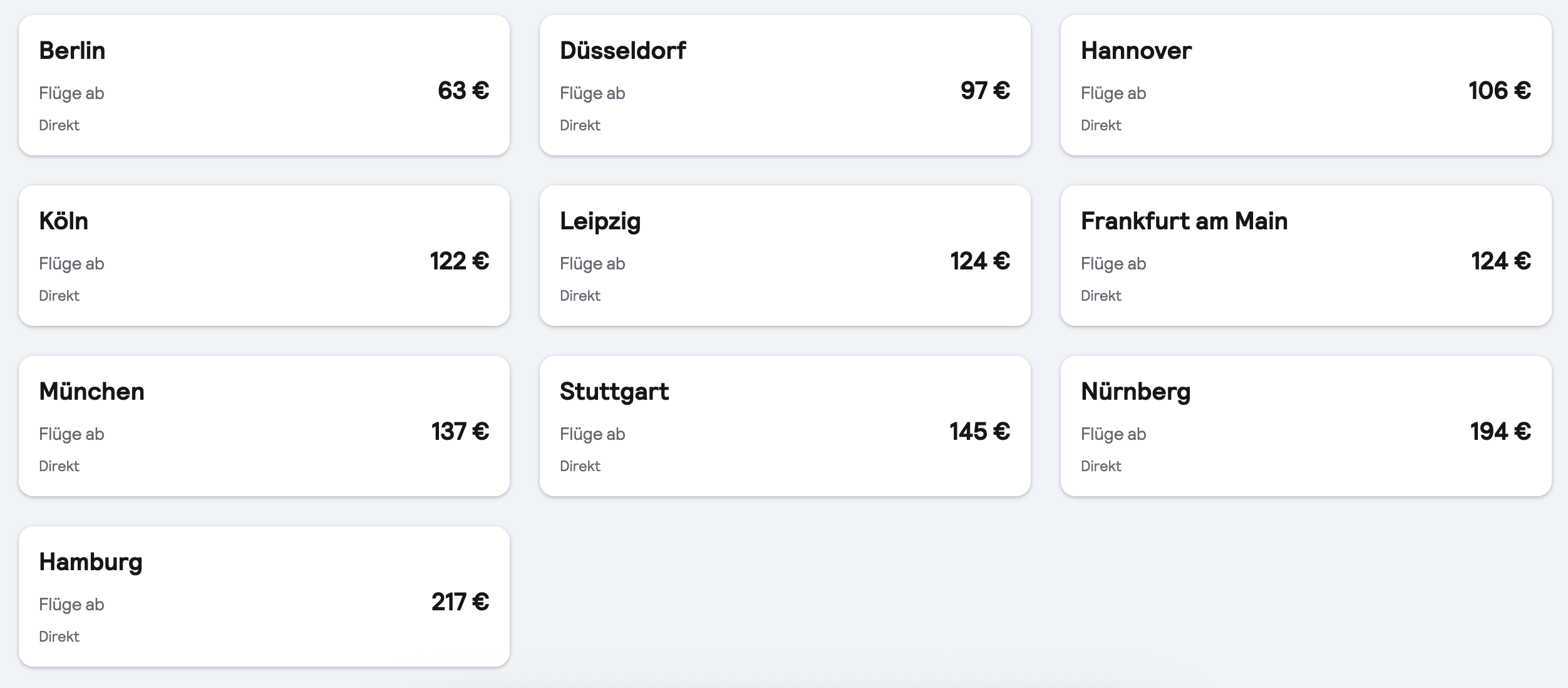Click the 137 € München price
This screenshot has height=688, width=1568.
460,432
